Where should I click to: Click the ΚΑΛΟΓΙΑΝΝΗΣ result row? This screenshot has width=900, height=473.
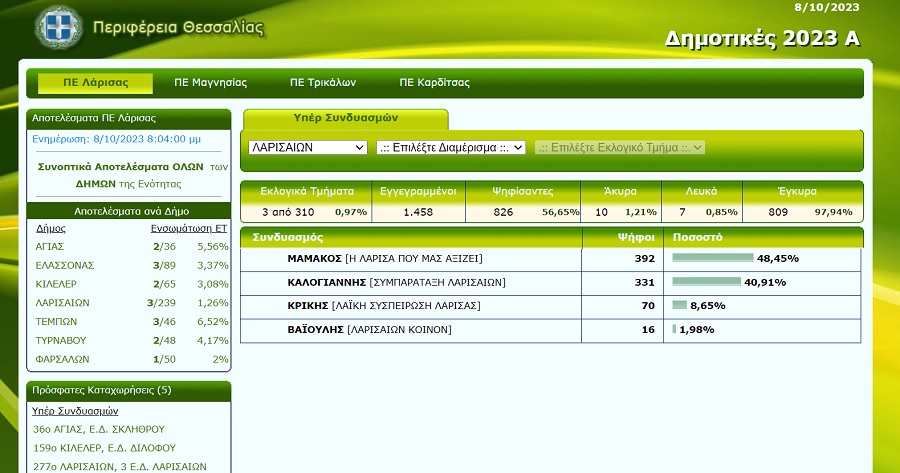550,282
